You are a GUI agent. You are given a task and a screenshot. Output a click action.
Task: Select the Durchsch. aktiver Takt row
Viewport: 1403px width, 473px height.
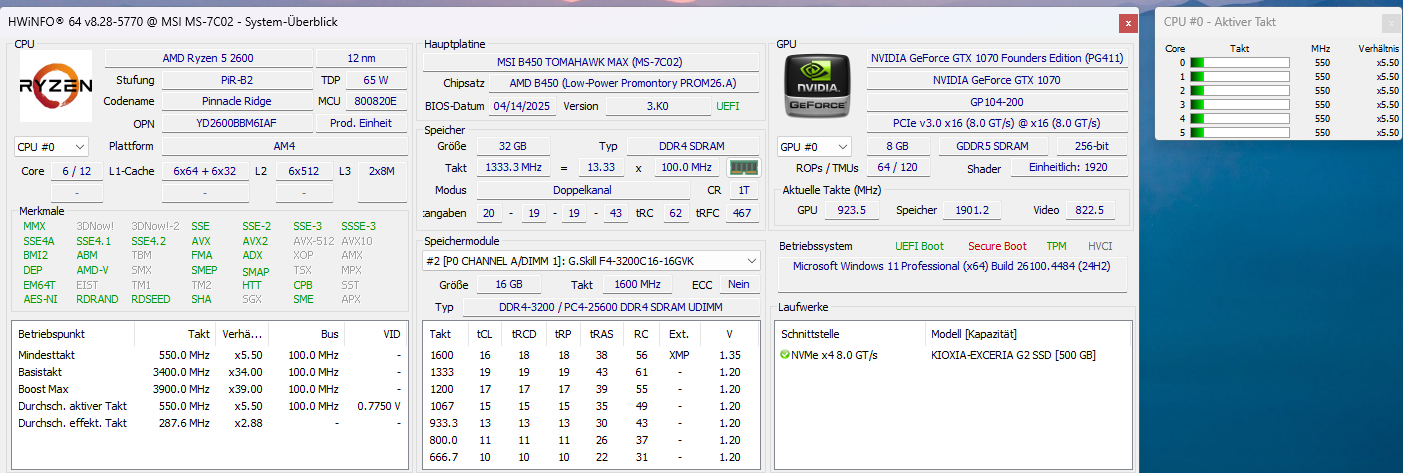tap(209, 406)
